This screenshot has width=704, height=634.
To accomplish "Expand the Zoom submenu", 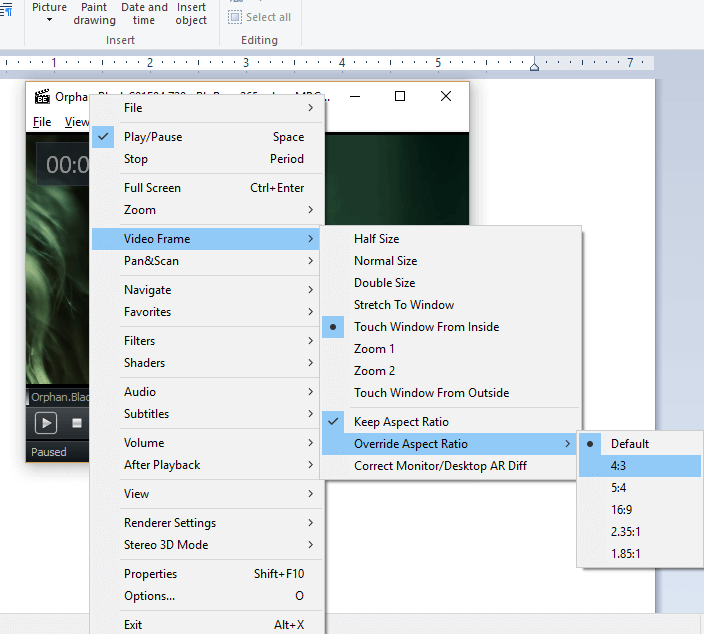I will [x=207, y=210].
